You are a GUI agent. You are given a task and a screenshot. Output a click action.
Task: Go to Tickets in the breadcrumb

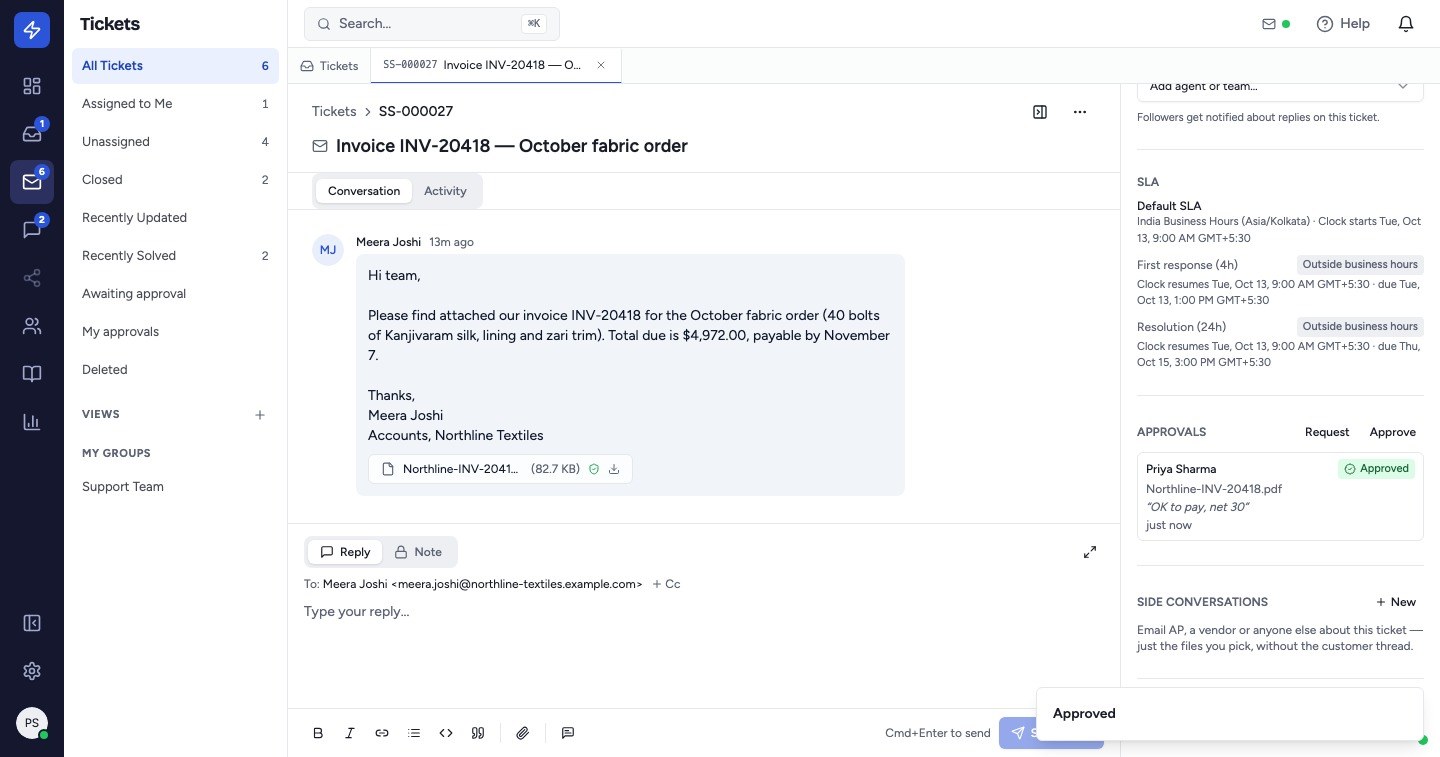334,112
